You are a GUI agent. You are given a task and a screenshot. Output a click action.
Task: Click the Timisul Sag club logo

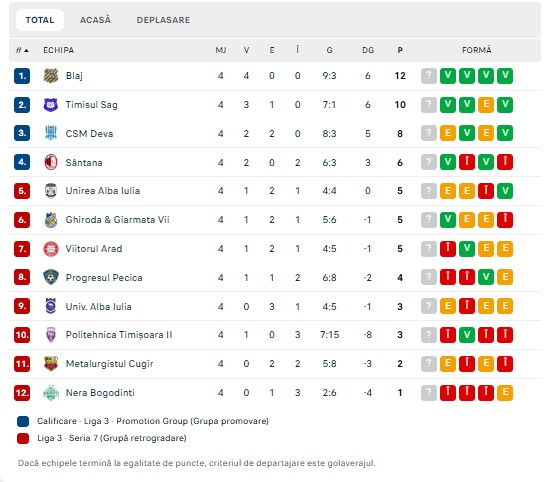[x=51, y=105]
